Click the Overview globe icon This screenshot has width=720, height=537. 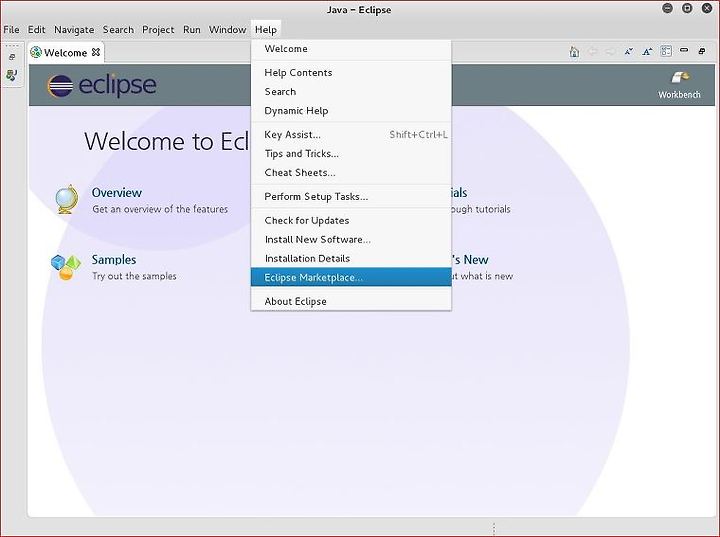point(67,199)
